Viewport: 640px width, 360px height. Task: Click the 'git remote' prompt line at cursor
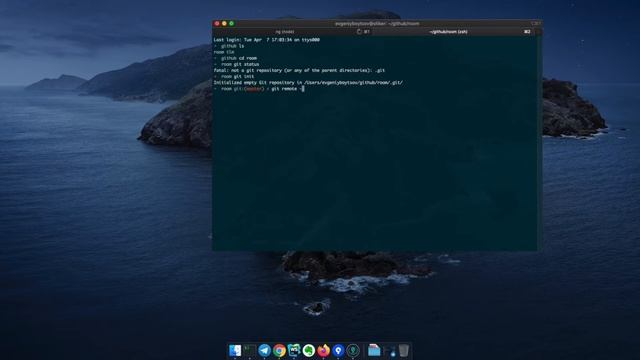(x=259, y=89)
